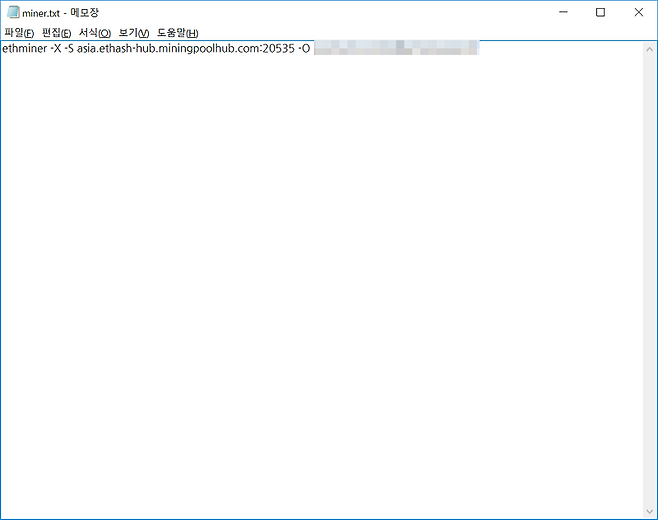Click 'asia.ethash-hub.miningpoolhub.com:20535' text
658x520 pixels.
[185, 49]
